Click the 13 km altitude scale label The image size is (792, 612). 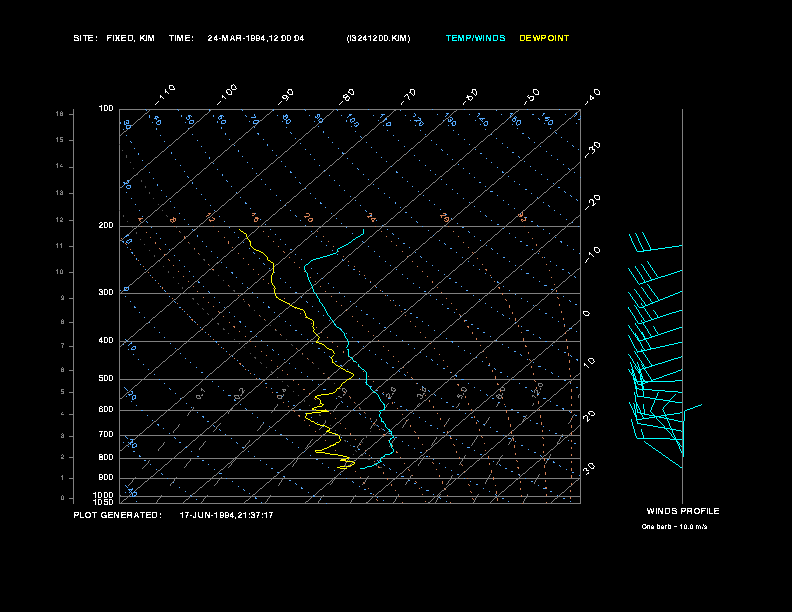coord(60,193)
